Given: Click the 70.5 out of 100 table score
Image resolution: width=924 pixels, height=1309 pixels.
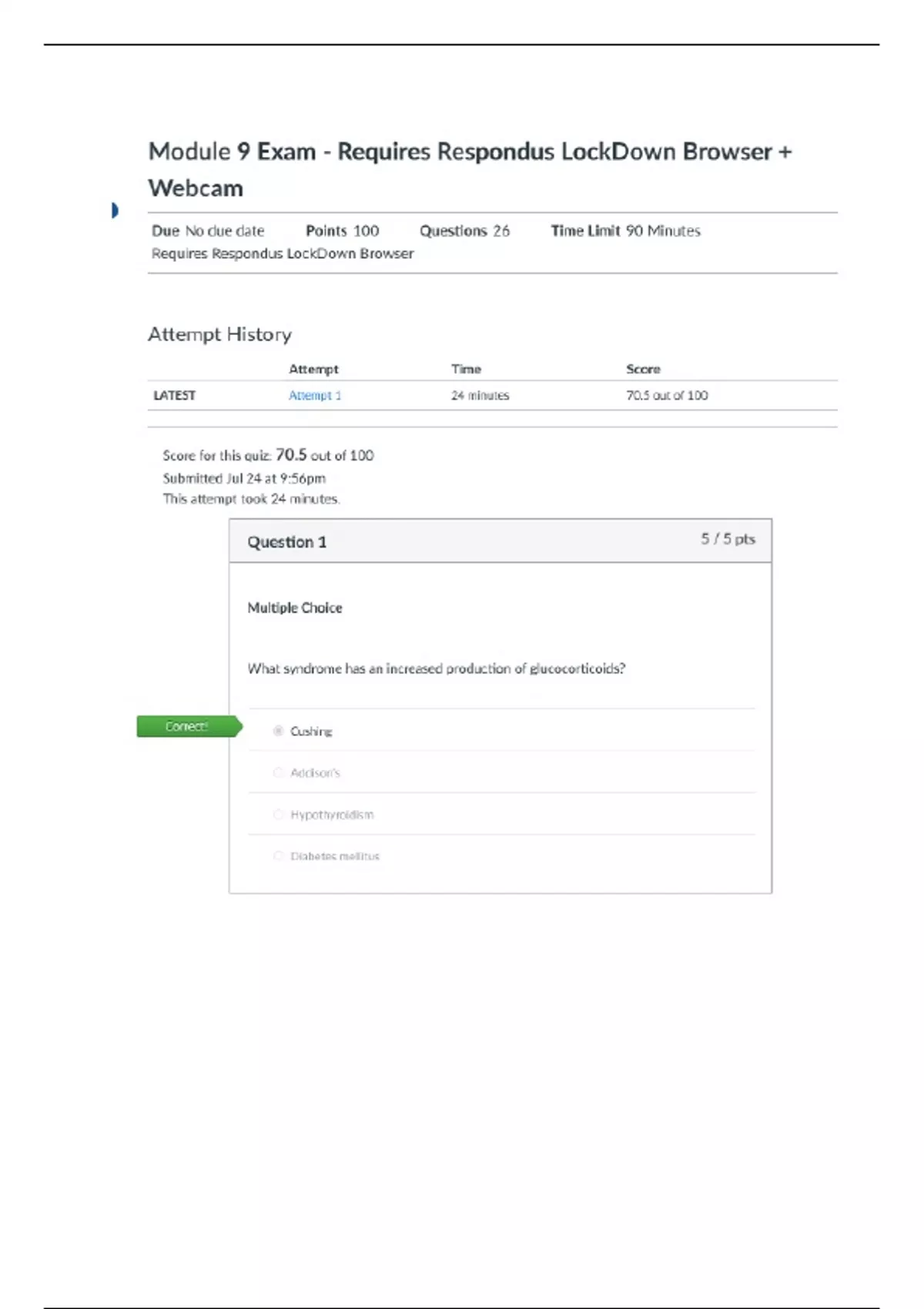Looking at the screenshot, I should (x=667, y=395).
